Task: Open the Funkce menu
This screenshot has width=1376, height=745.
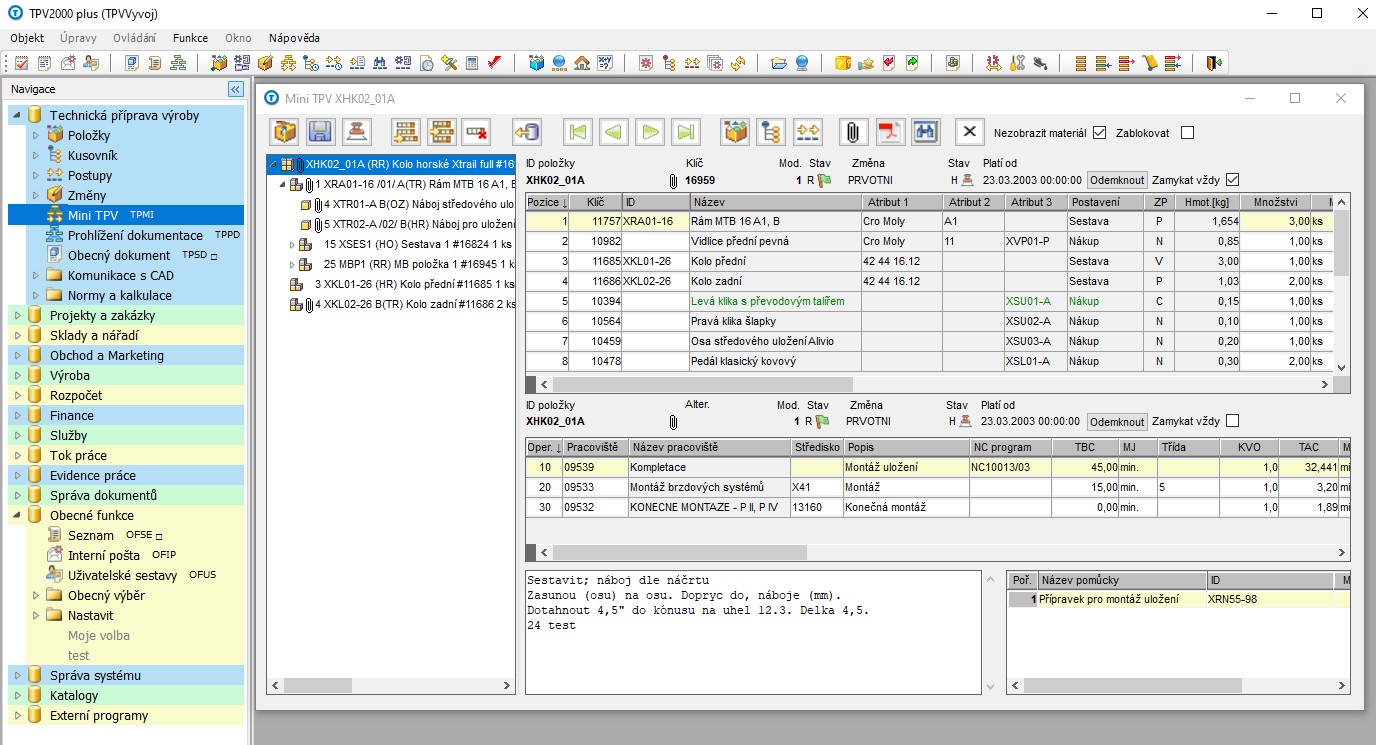Action: click(190, 38)
